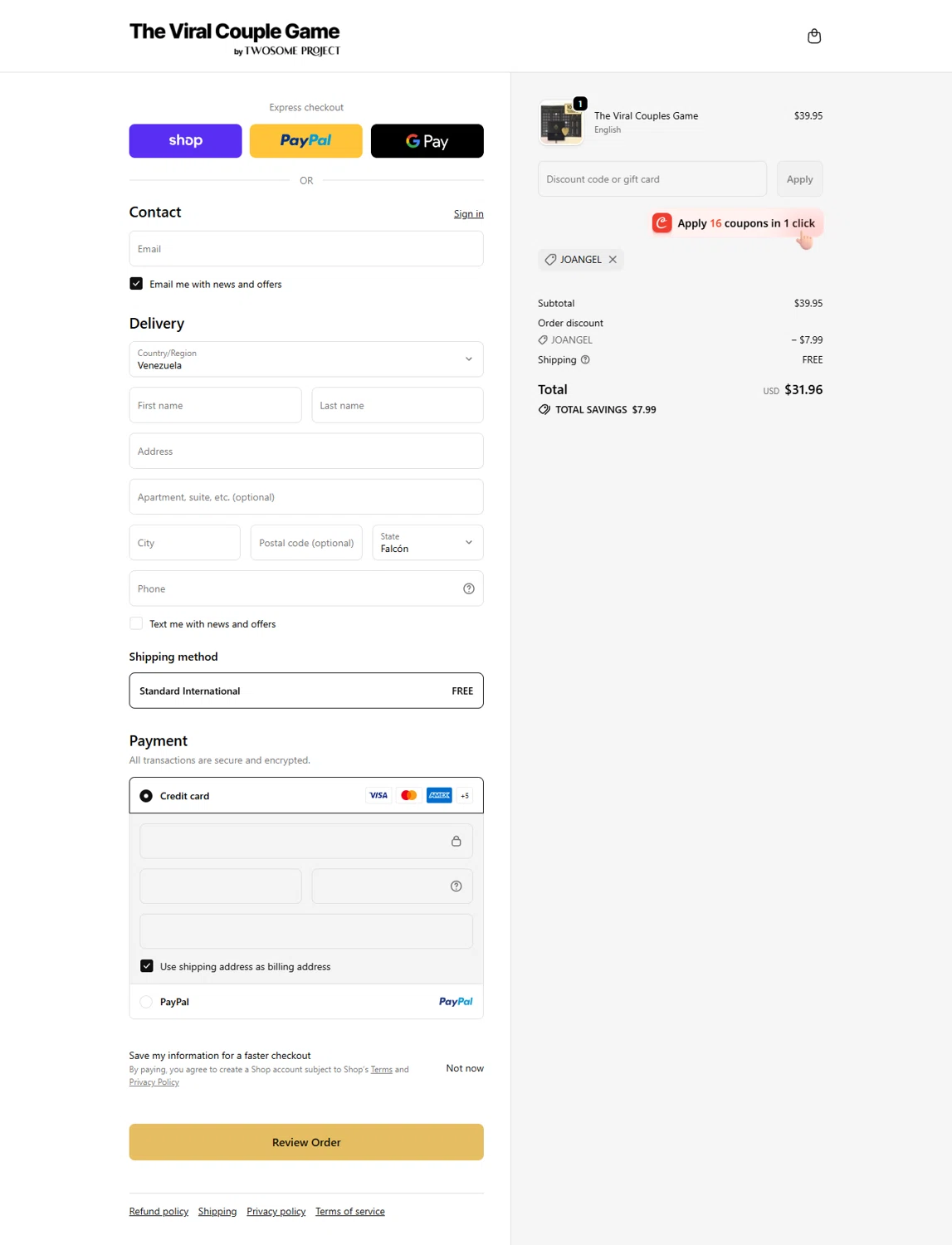Uncheck Use shipping address as billing address
Image resolution: width=952 pixels, height=1245 pixels.
[147, 966]
